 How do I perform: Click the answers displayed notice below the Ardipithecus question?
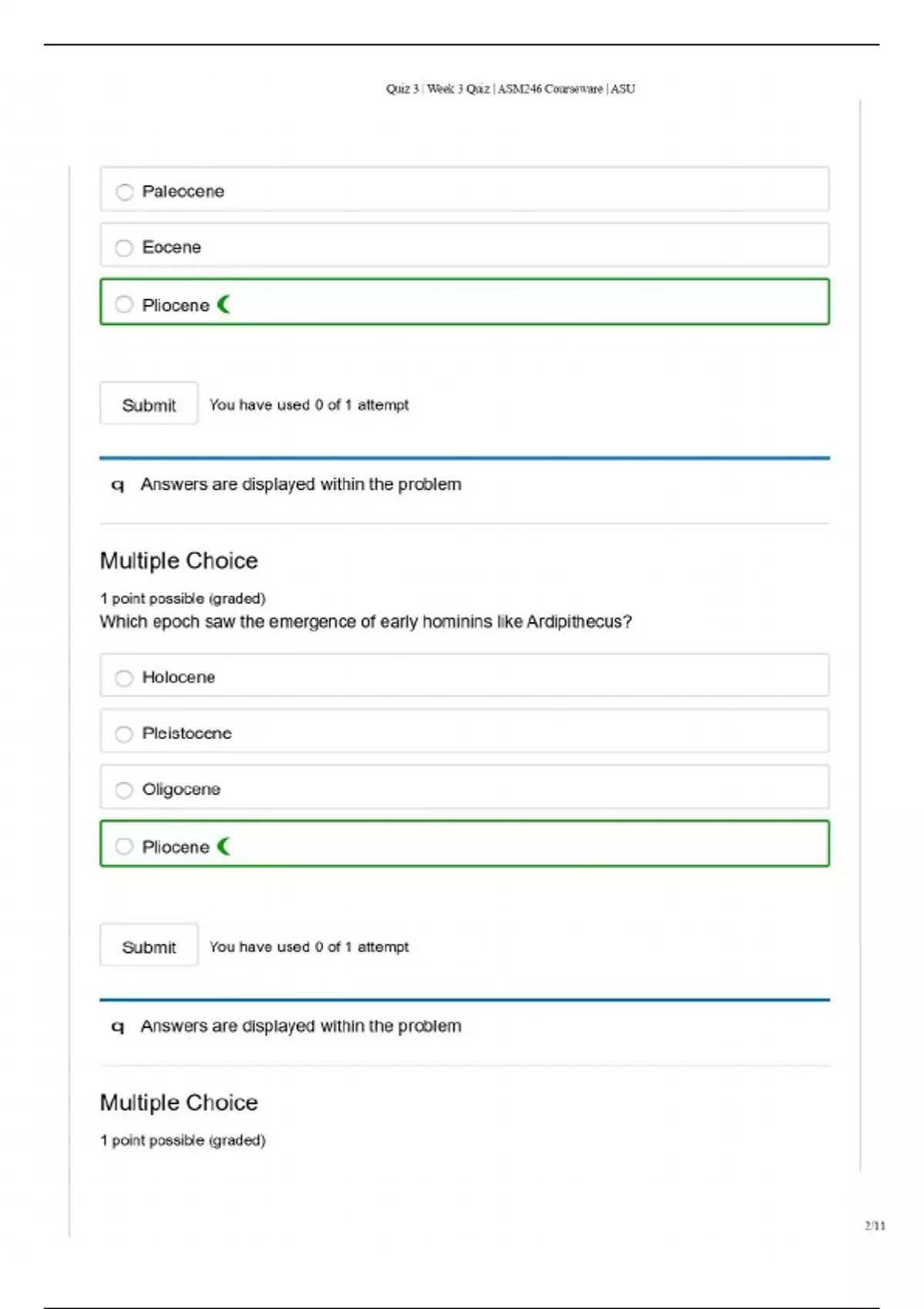click(300, 1026)
